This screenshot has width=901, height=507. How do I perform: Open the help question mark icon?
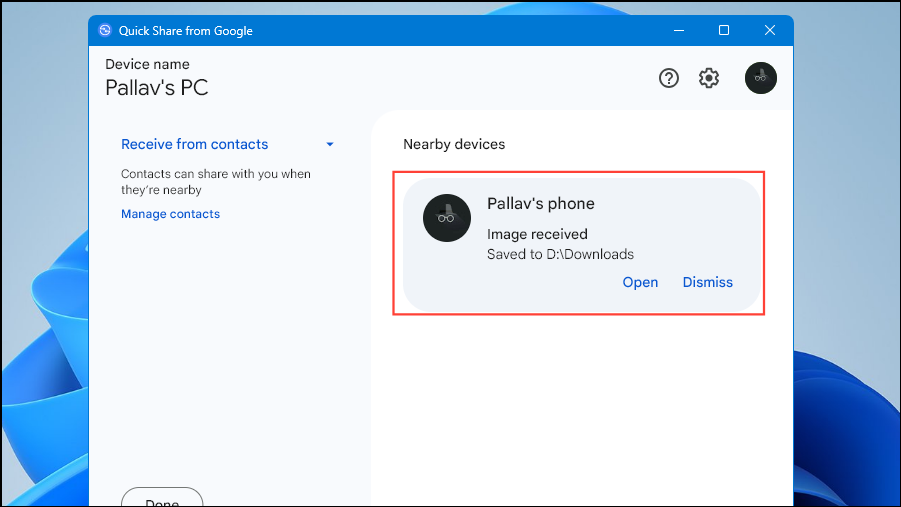click(668, 78)
